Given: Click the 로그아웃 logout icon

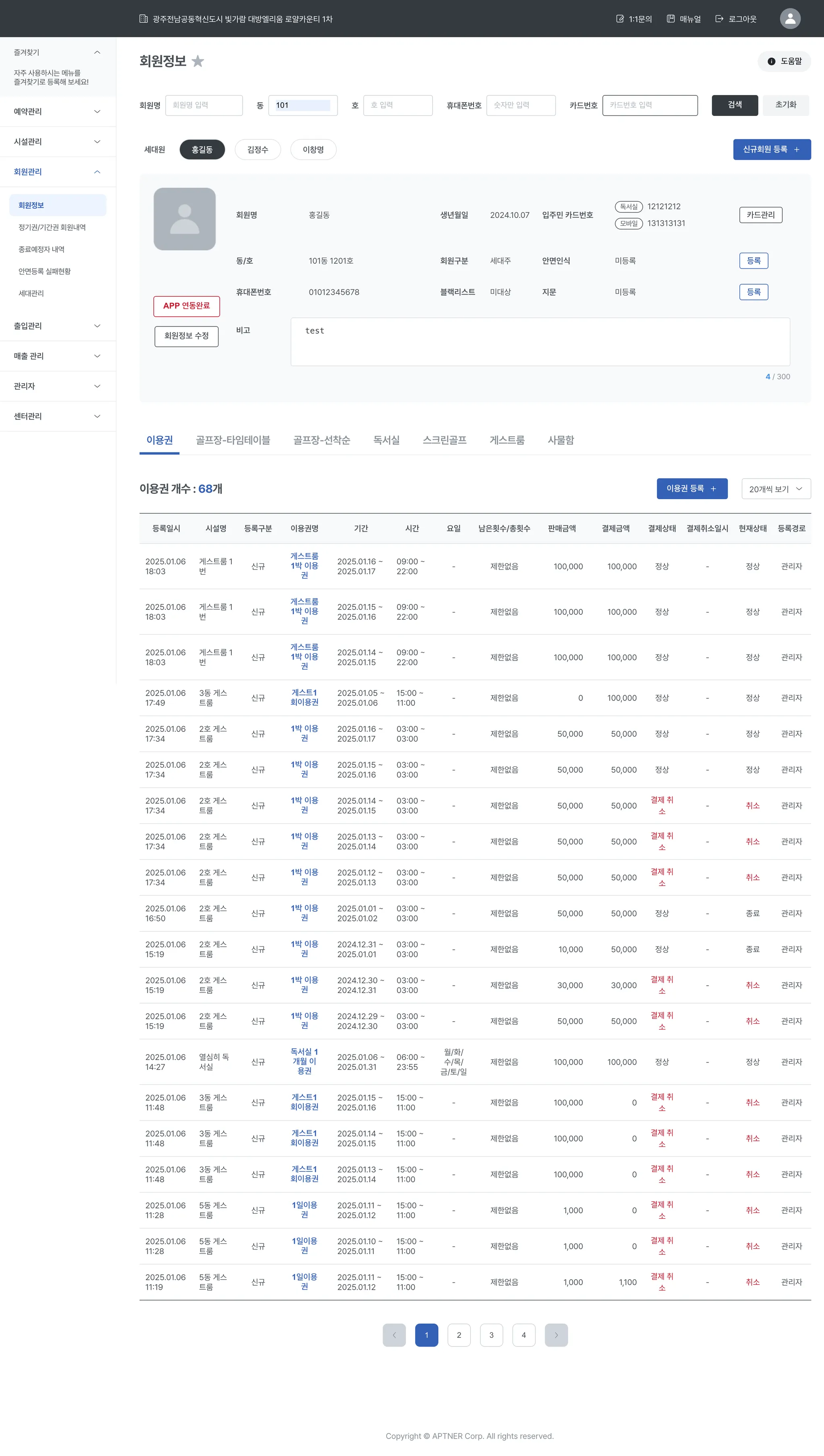Looking at the screenshot, I should (x=719, y=19).
